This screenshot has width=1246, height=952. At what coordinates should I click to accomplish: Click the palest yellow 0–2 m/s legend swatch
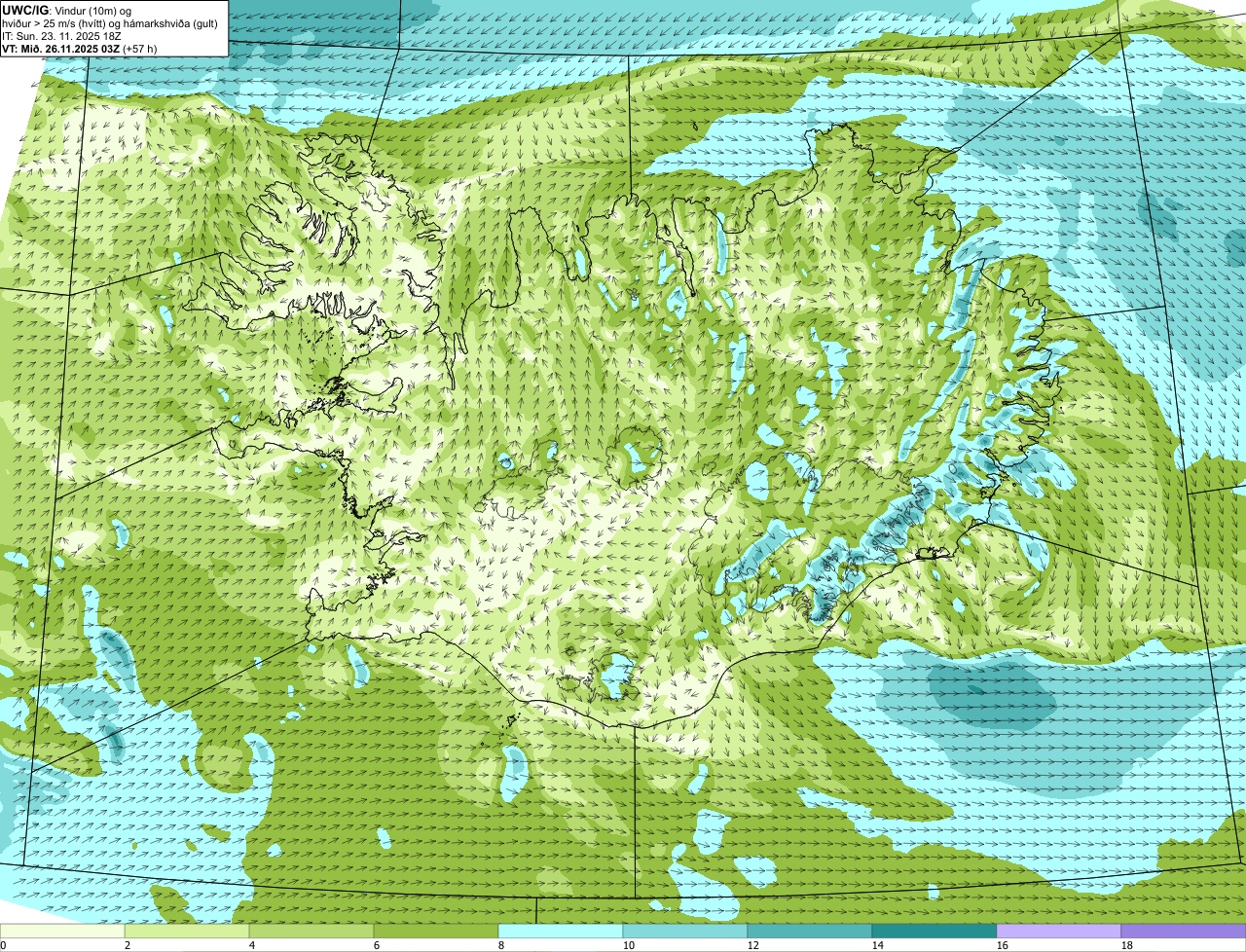click(x=62, y=932)
